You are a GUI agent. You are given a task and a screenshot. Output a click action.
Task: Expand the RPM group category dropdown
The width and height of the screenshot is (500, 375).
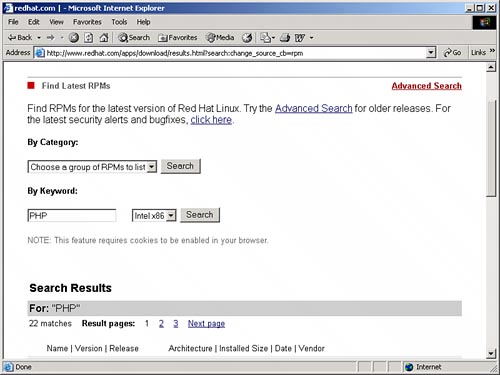152,167
